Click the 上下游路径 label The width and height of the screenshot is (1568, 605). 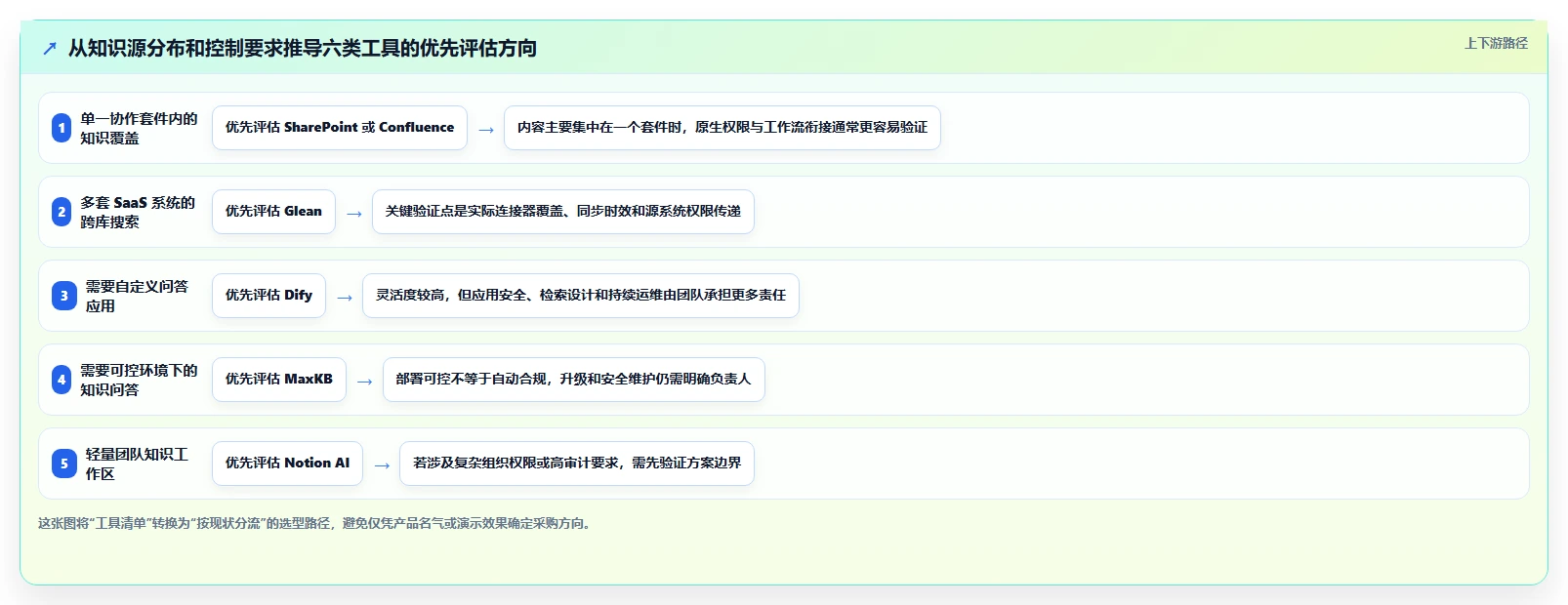click(x=1496, y=43)
